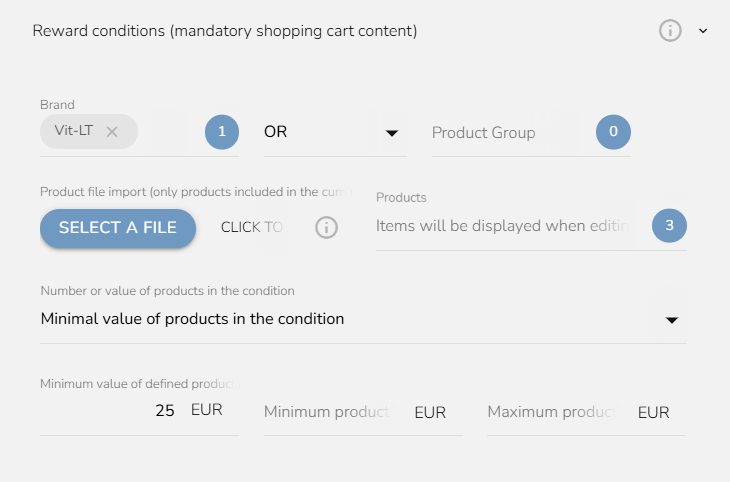Click the Product Group count badge showing 0

point(614,132)
